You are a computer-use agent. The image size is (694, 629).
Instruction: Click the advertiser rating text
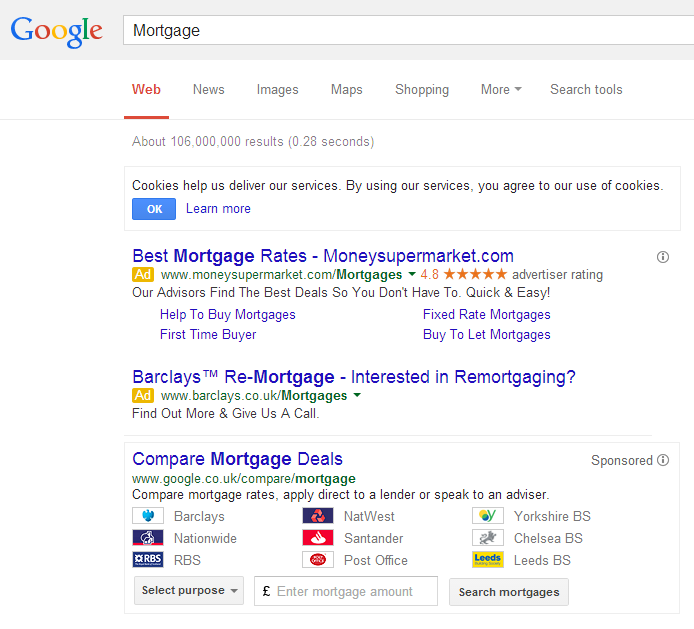(557, 274)
